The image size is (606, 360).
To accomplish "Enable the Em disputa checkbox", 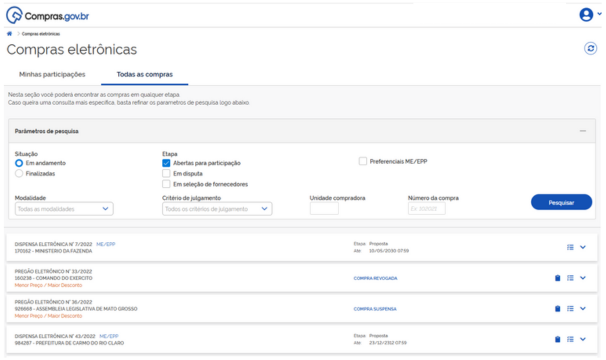I will click(x=166, y=173).
